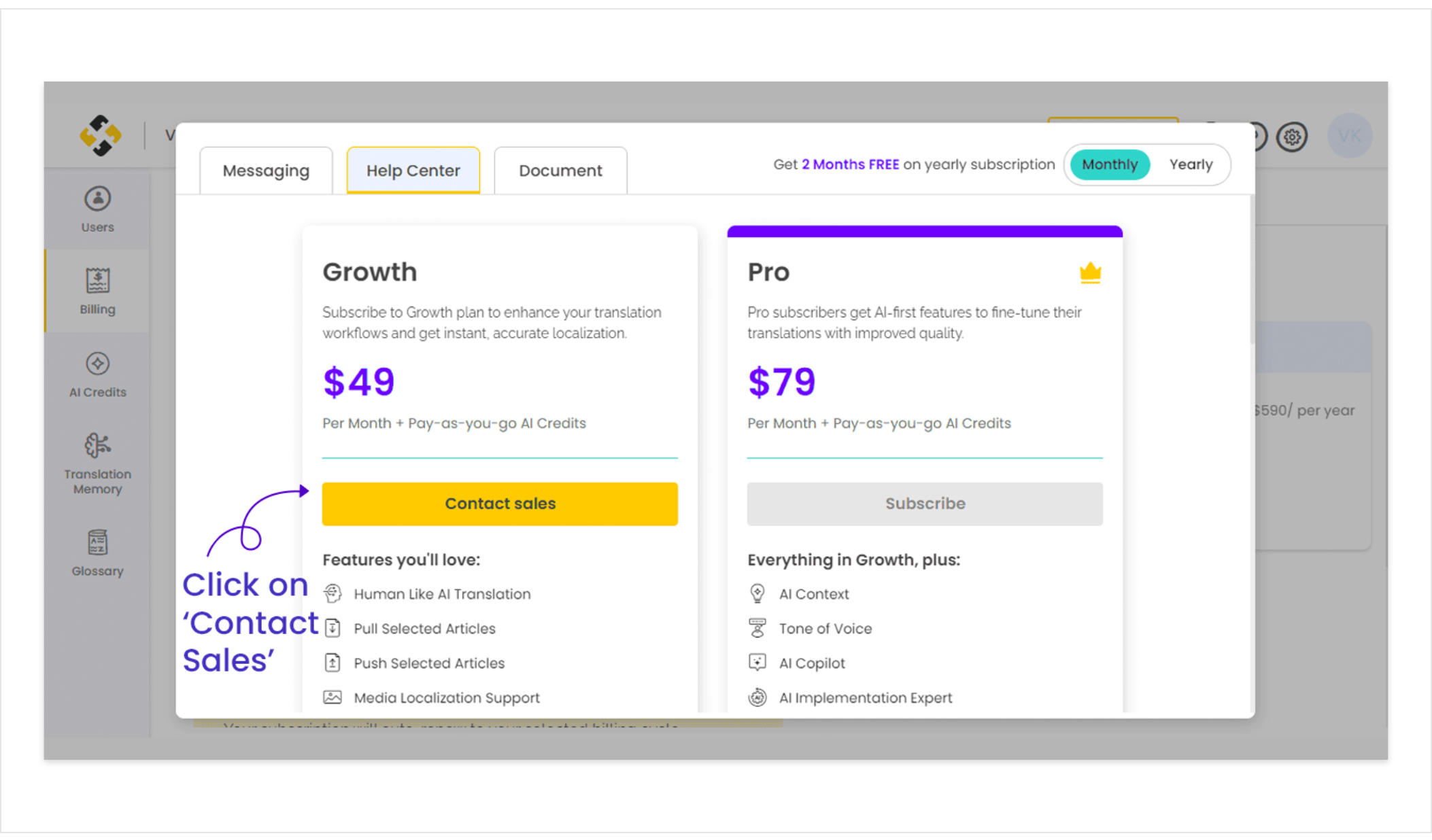Click the Human Like AI Translation feature icon
The image size is (1432, 840).
(333, 593)
